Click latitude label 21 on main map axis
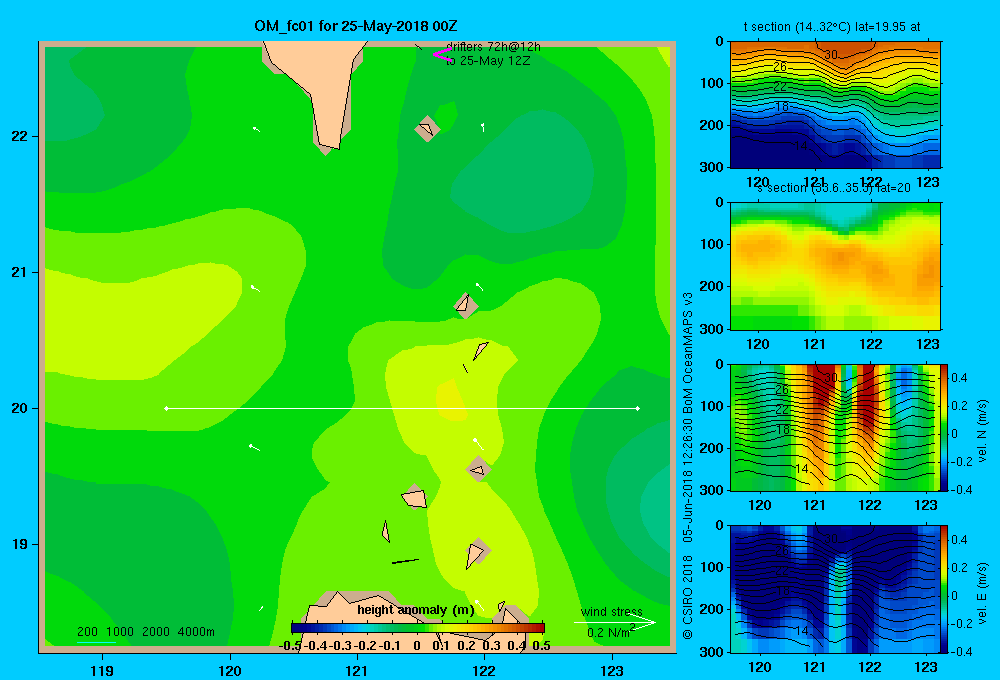The height and width of the screenshot is (680, 1000). [20, 272]
